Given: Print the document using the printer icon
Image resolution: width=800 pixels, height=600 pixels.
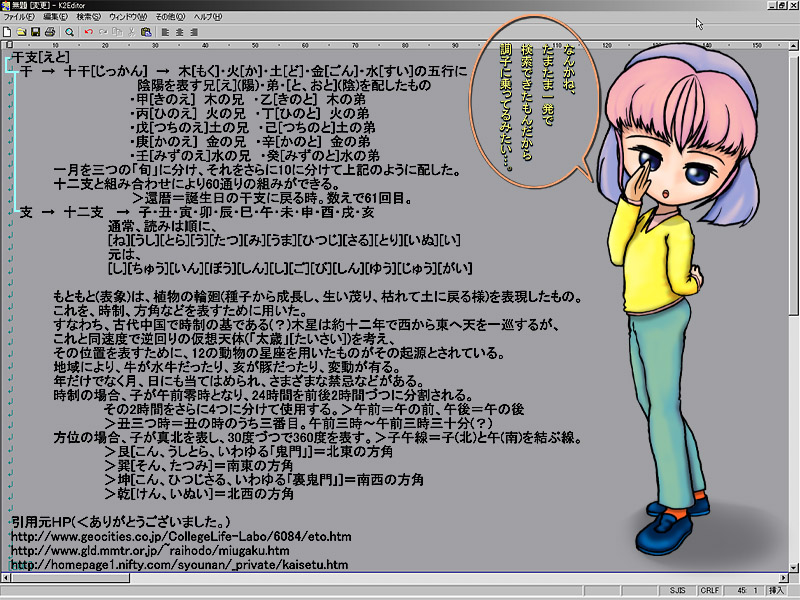Looking at the screenshot, I should tap(49, 32).
